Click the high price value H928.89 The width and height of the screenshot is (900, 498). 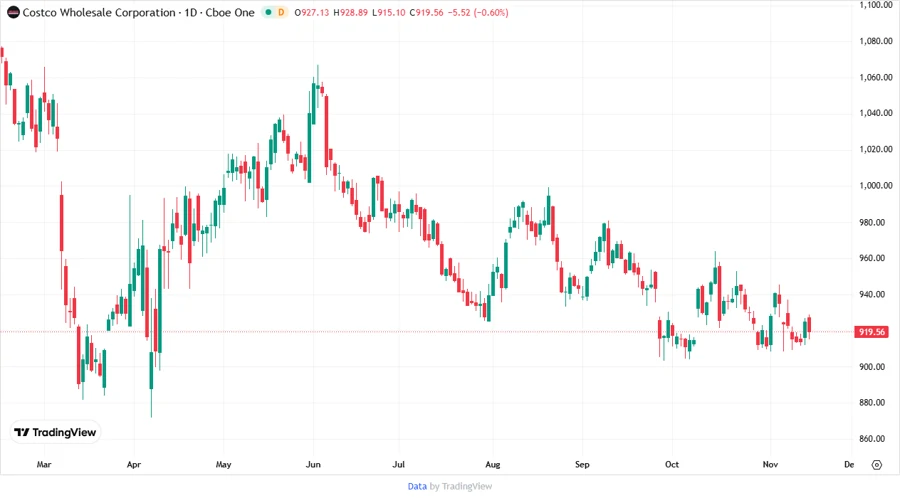(351, 13)
